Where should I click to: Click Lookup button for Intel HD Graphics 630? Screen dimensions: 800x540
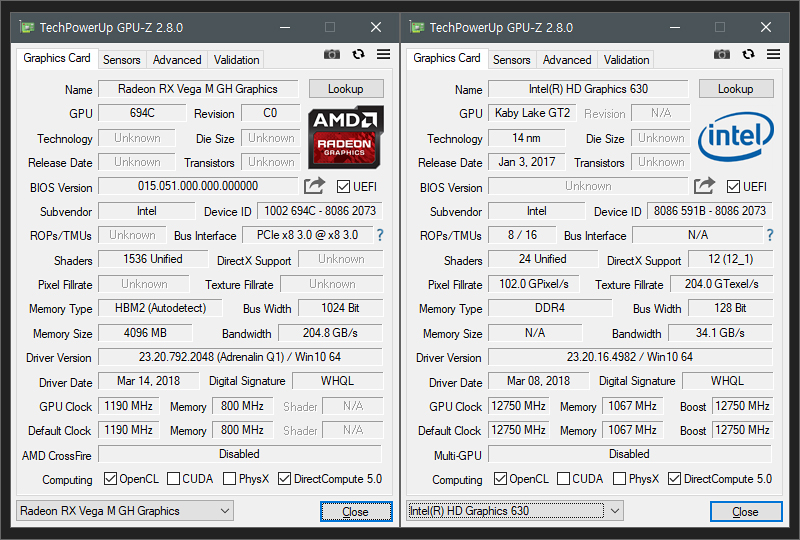[736, 89]
